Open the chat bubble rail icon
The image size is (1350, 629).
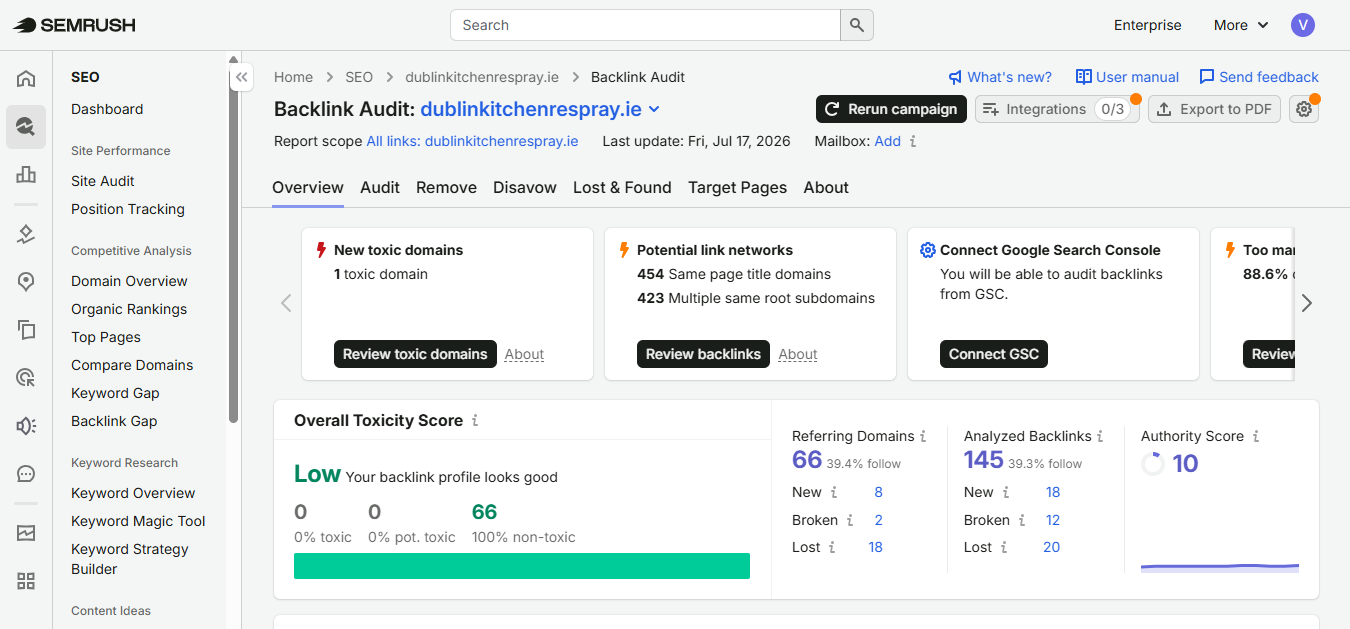pyautogui.click(x=26, y=474)
